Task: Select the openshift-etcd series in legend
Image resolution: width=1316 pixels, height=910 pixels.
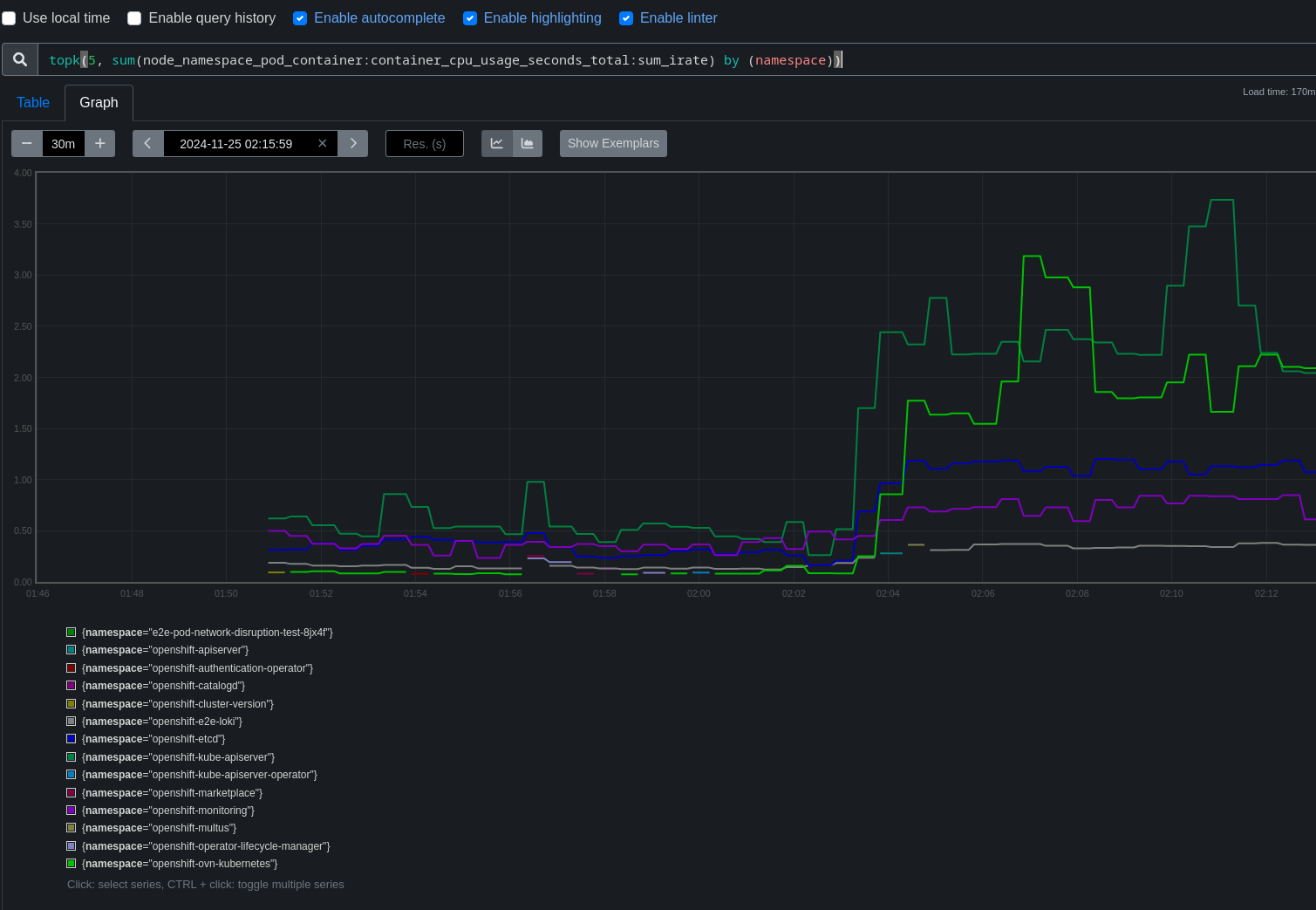Action: pos(153,739)
